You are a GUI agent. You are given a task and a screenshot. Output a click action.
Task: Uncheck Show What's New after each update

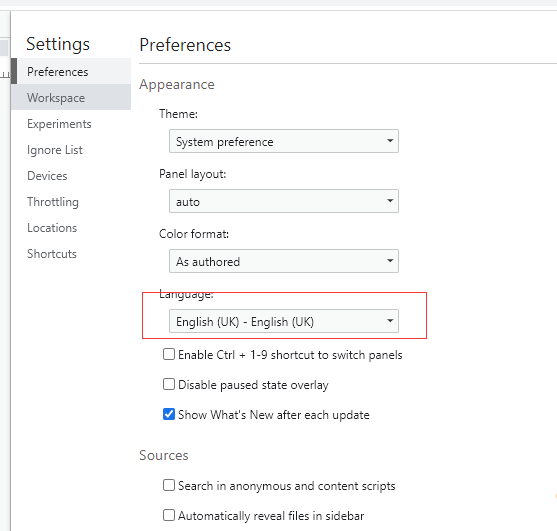point(169,414)
